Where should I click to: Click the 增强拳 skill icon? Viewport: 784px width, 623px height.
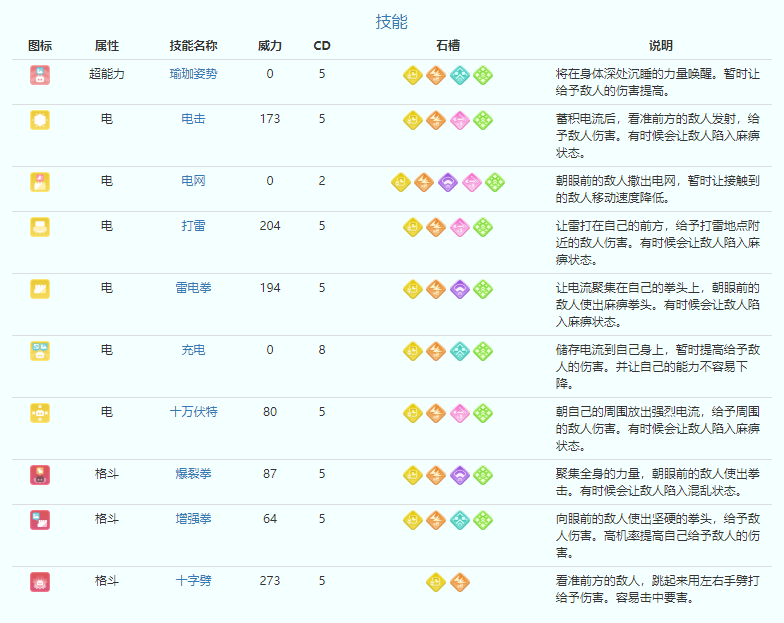(40, 520)
